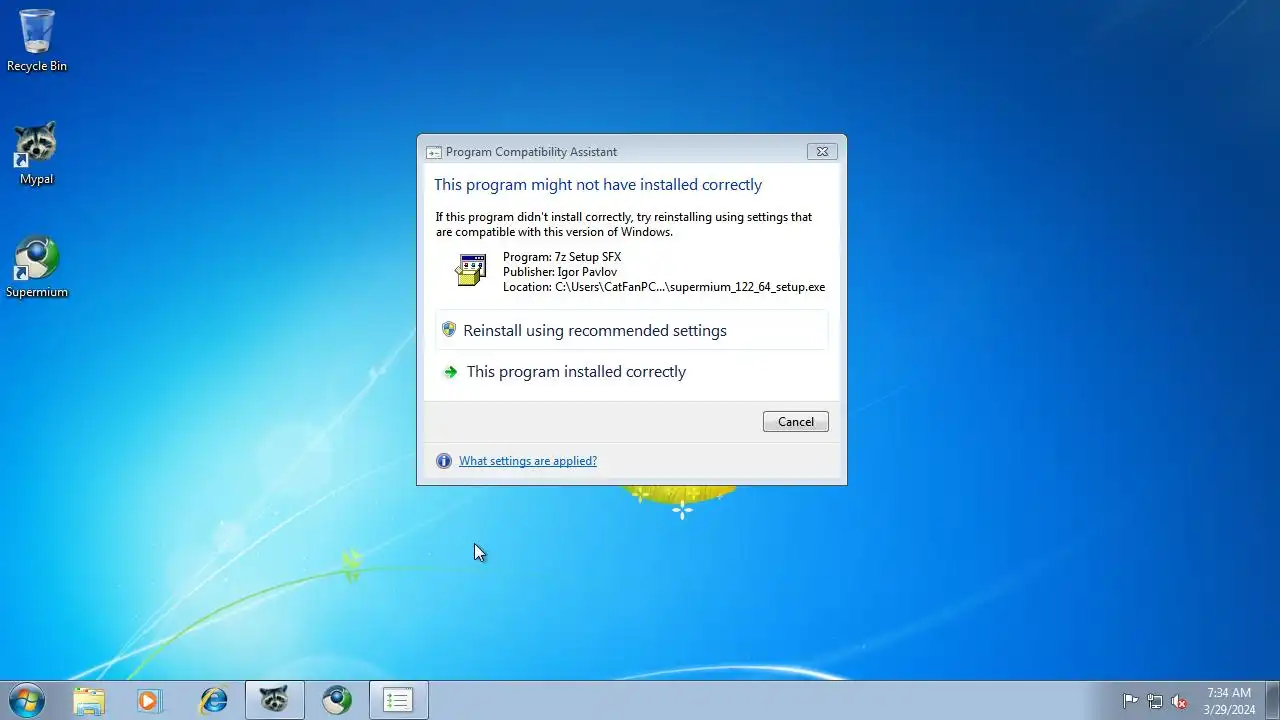The image size is (1280, 720).
Task: Click the 7z Setup SFX installer icon
Action: point(471,270)
